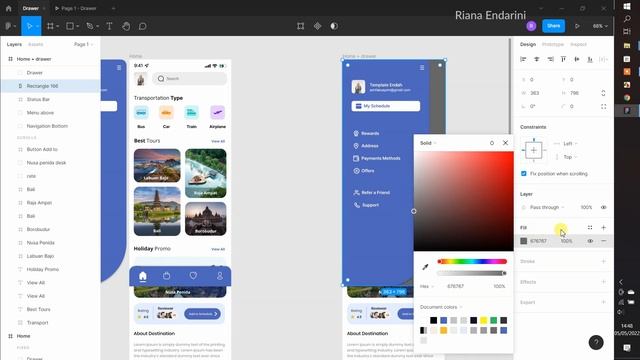The image size is (640, 360).
Task: Click the user avatar in top bar
Action: (x=531, y=26)
